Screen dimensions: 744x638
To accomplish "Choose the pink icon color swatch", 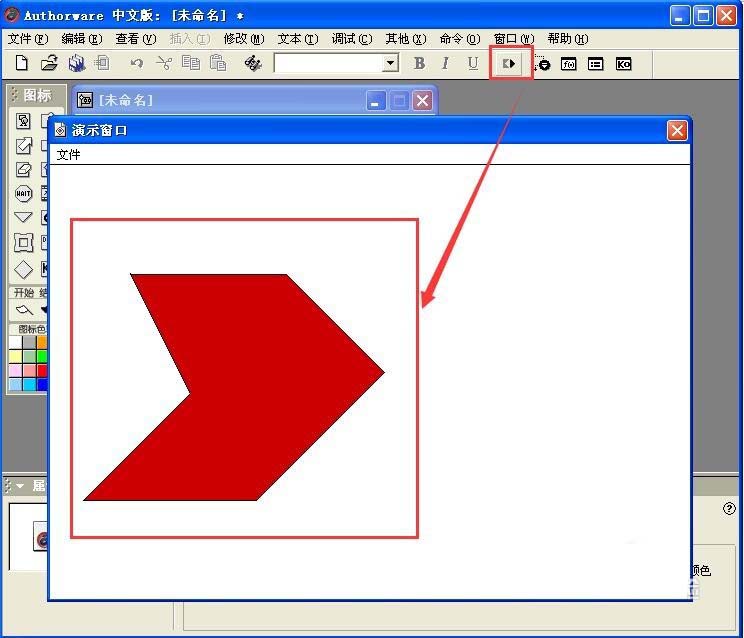I will (x=16, y=370).
